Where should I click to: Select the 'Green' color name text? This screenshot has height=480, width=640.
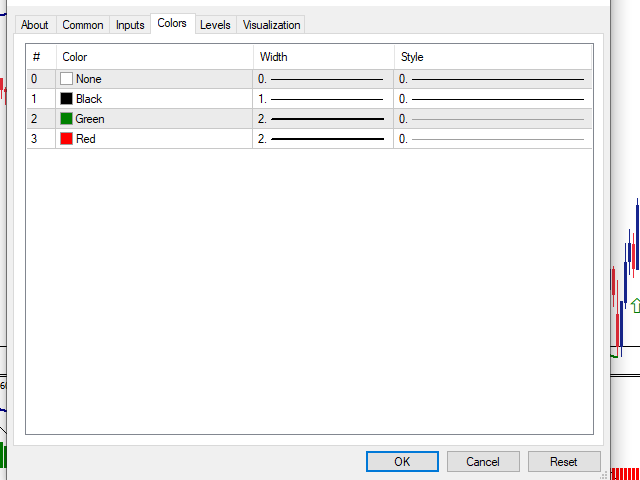[90, 119]
